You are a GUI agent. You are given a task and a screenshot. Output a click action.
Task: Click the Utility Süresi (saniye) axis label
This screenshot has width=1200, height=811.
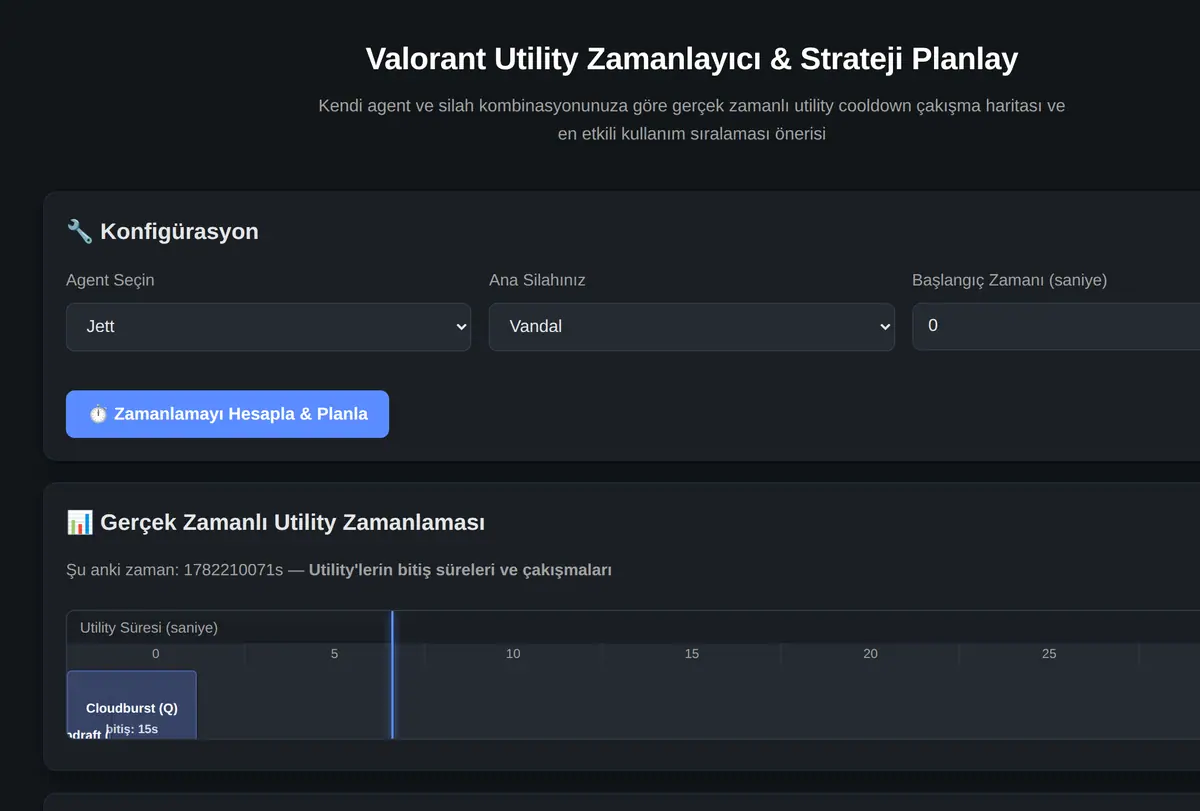coord(149,628)
